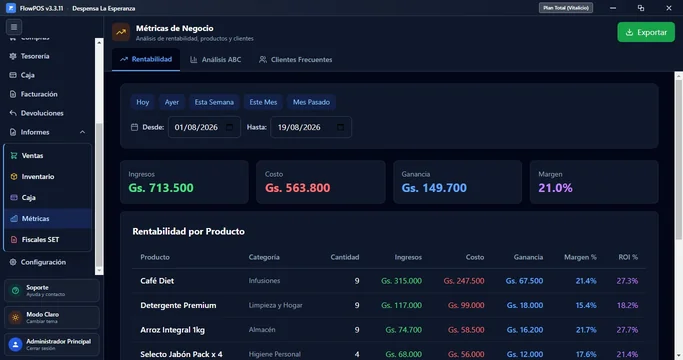Open the top-level Caja sidebar item below Tesorería
Image resolution: width=683 pixels, height=360 pixels.
[27, 75]
